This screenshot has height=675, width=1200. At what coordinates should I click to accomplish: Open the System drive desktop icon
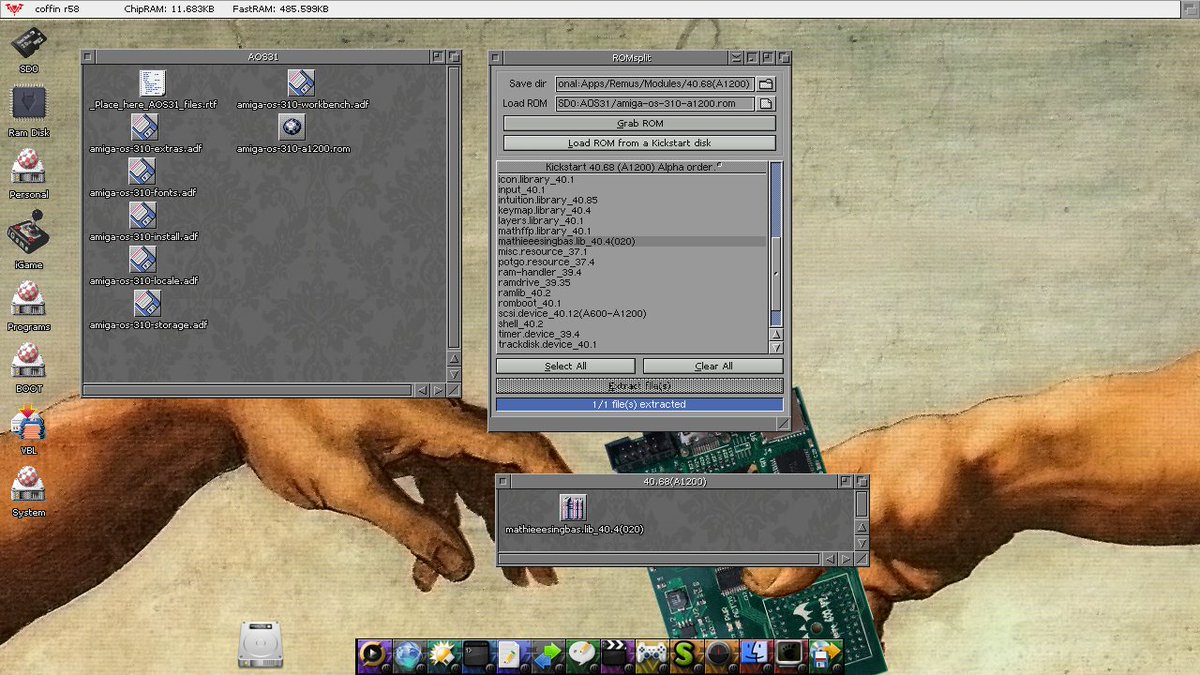(29, 484)
